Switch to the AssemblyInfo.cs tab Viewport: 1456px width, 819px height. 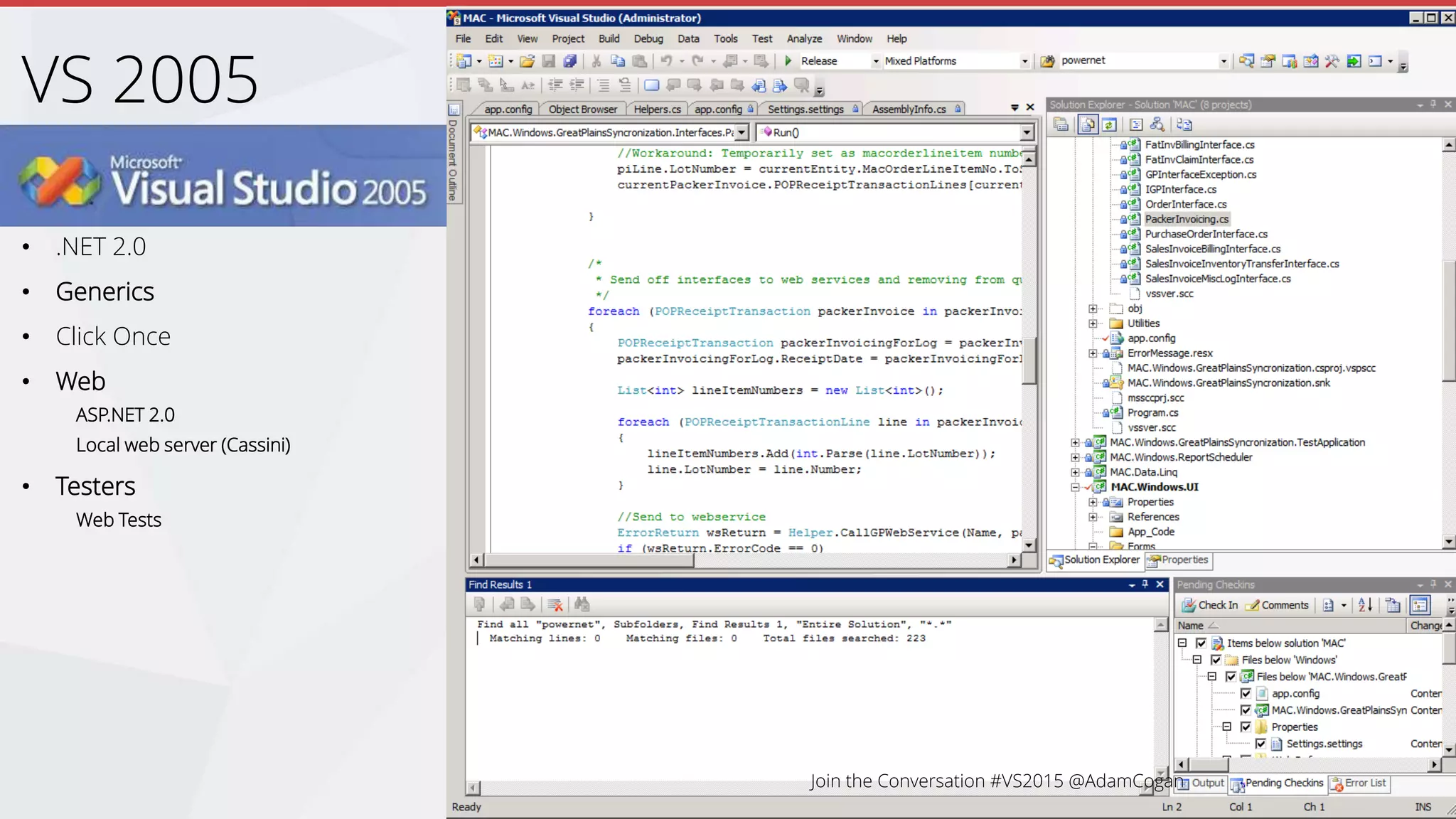(x=915, y=109)
